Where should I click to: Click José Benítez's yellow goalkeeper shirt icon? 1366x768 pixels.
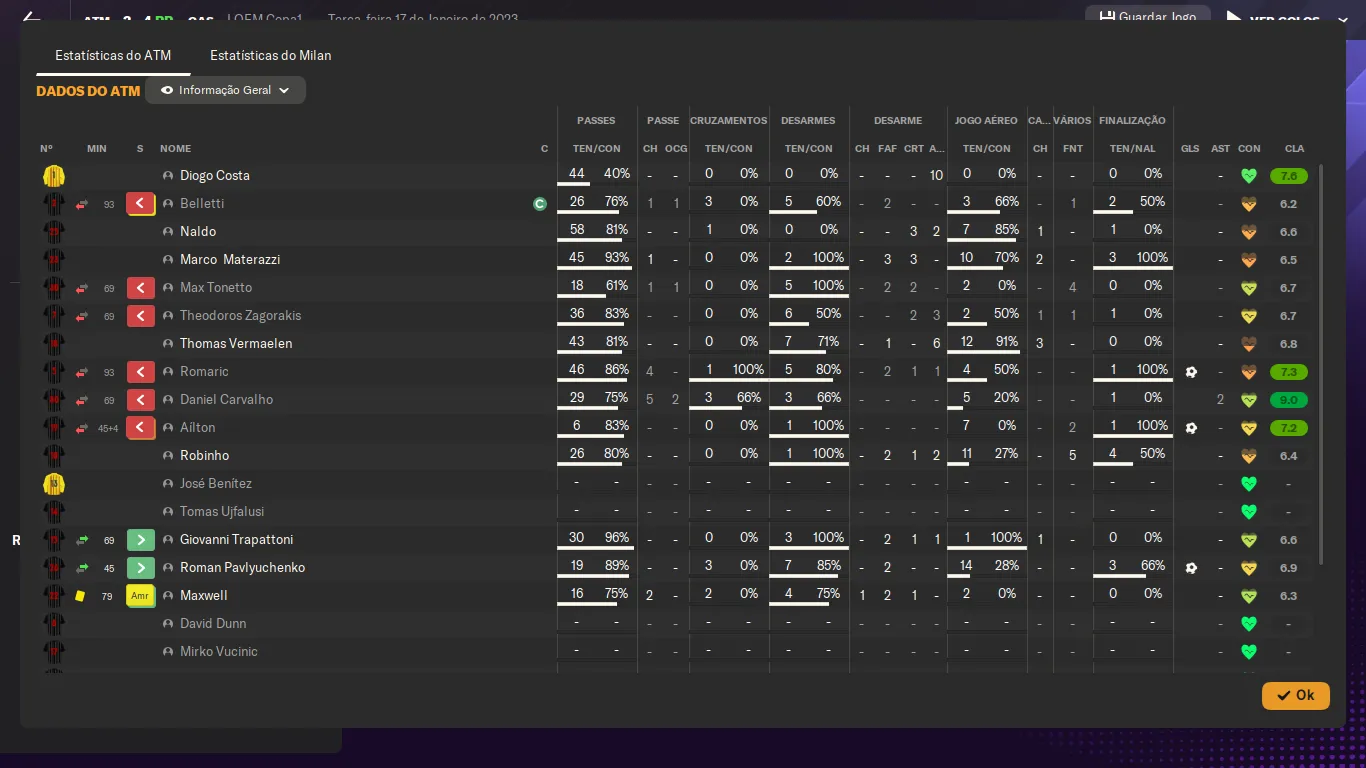pyautogui.click(x=53, y=484)
